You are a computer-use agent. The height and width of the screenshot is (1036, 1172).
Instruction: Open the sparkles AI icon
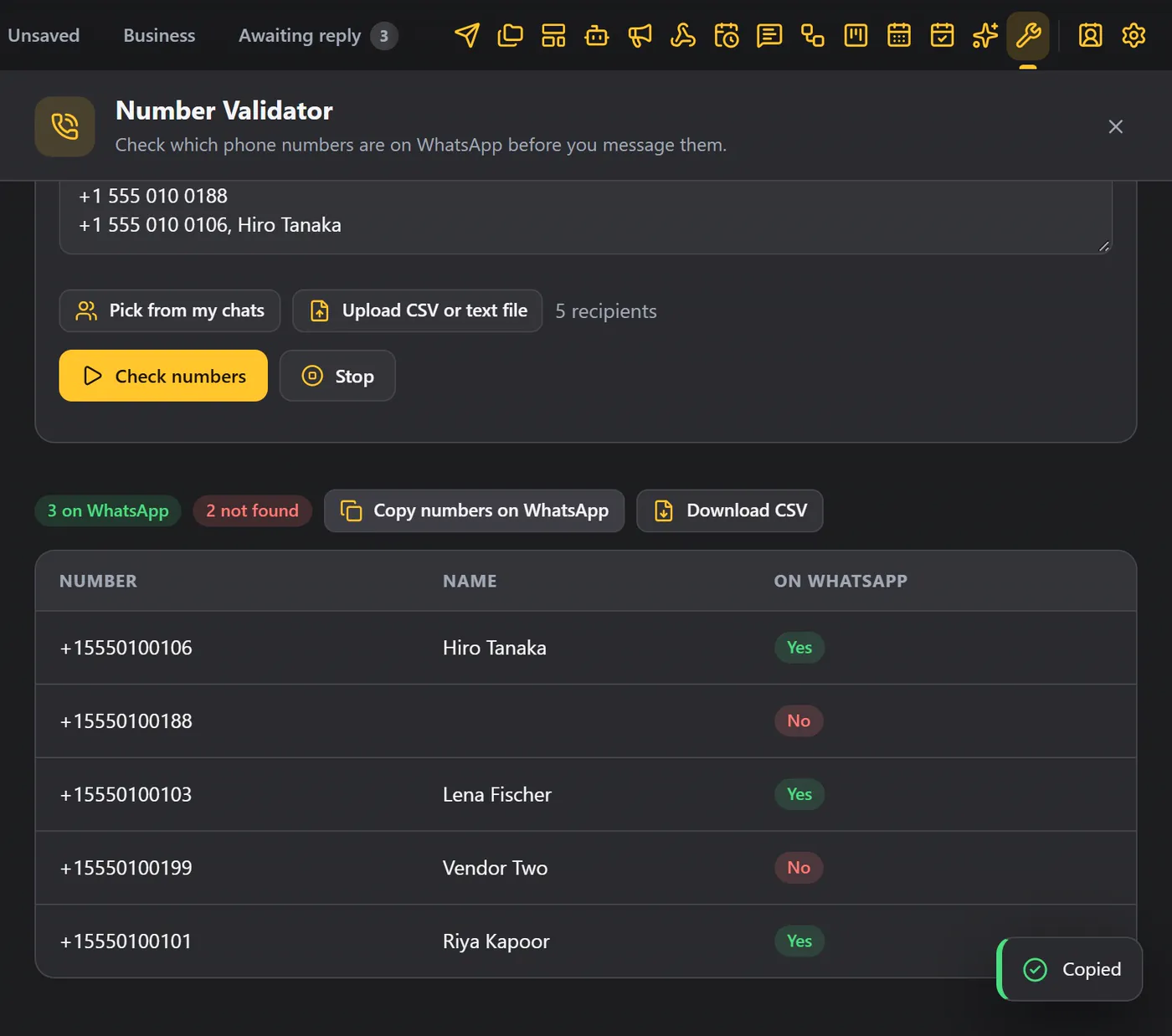985,35
